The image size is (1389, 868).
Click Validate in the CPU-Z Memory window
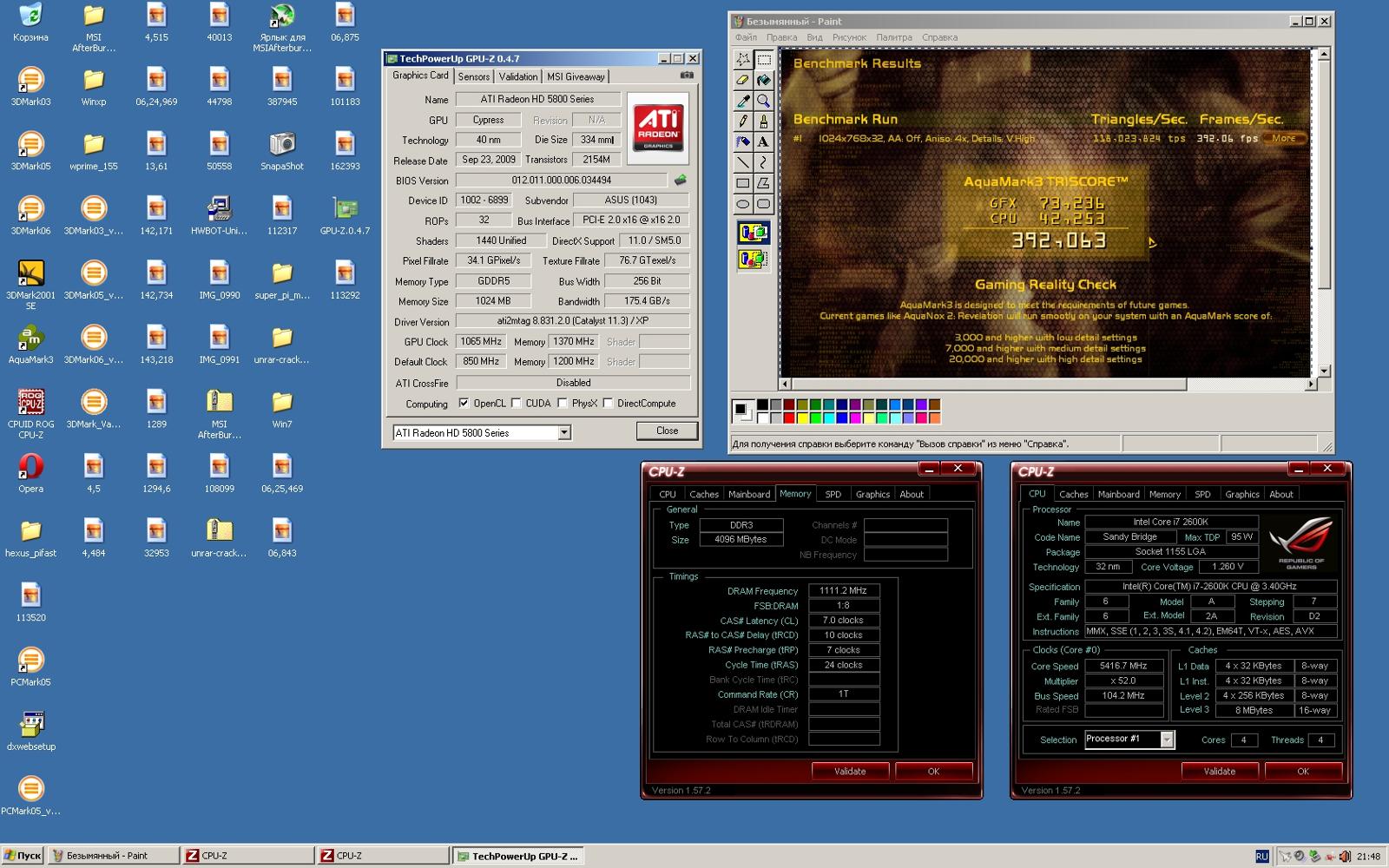pos(850,771)
